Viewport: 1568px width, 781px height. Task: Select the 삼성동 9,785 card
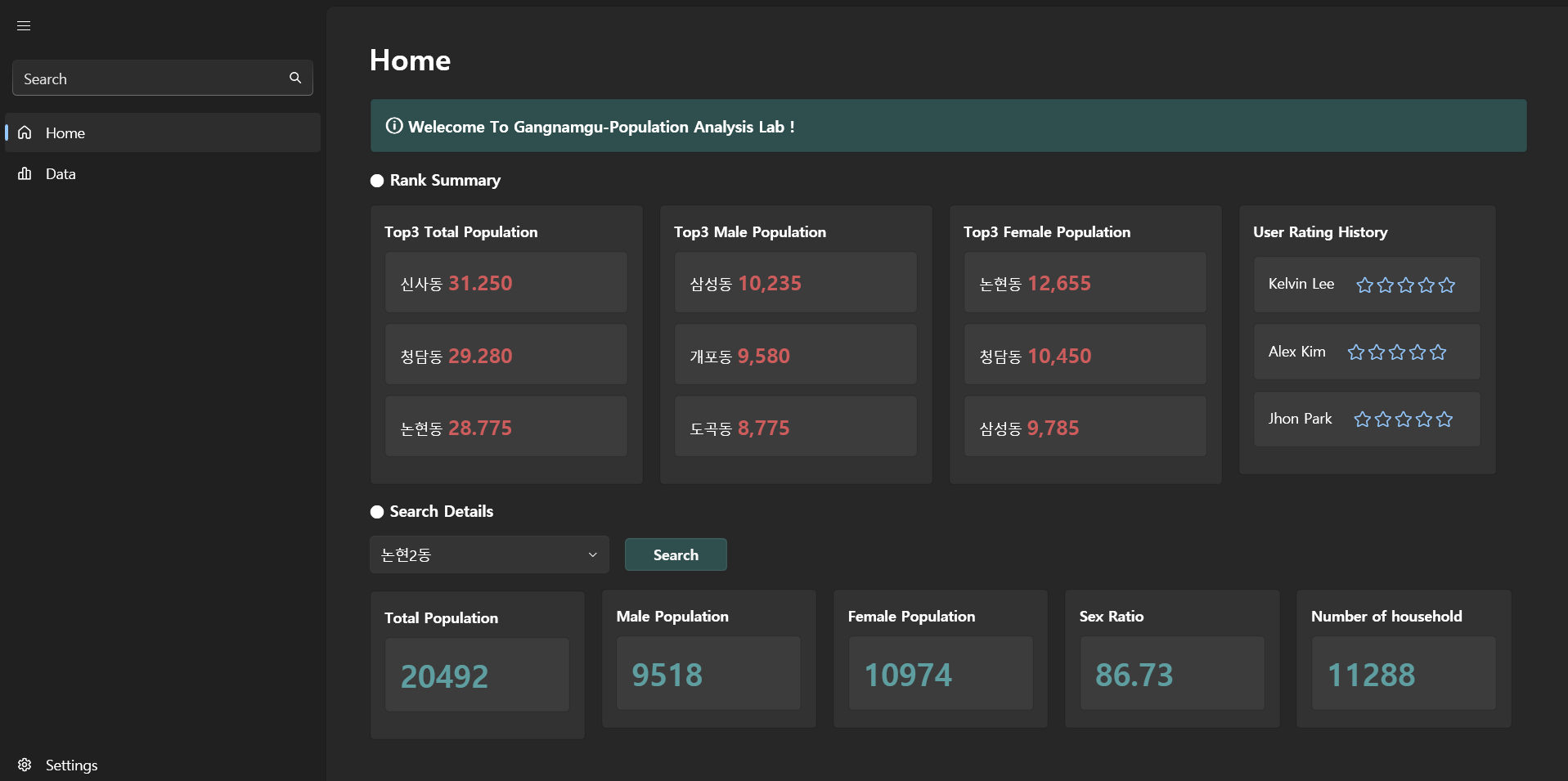click(1085, 426)
